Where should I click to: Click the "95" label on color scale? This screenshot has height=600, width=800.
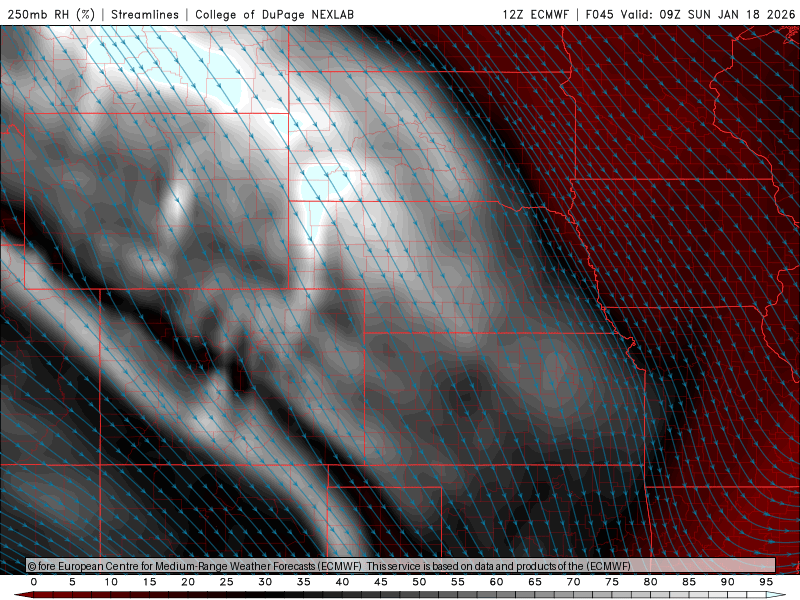766,582
